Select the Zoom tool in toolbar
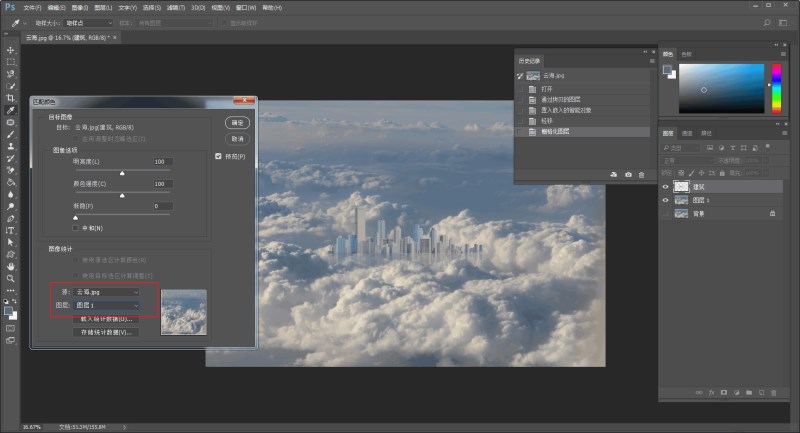The height and width of the screenshot is (433, 800). pos(11,279)
